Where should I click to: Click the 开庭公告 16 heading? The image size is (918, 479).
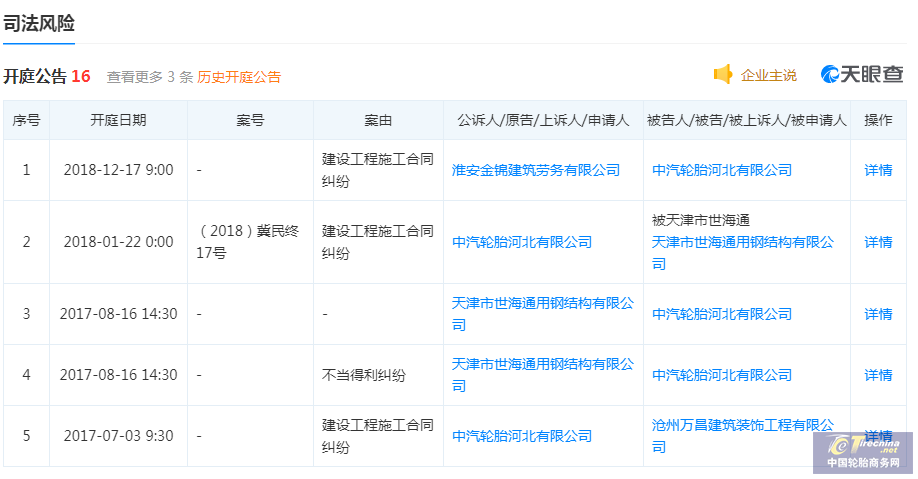click(47, 76)
